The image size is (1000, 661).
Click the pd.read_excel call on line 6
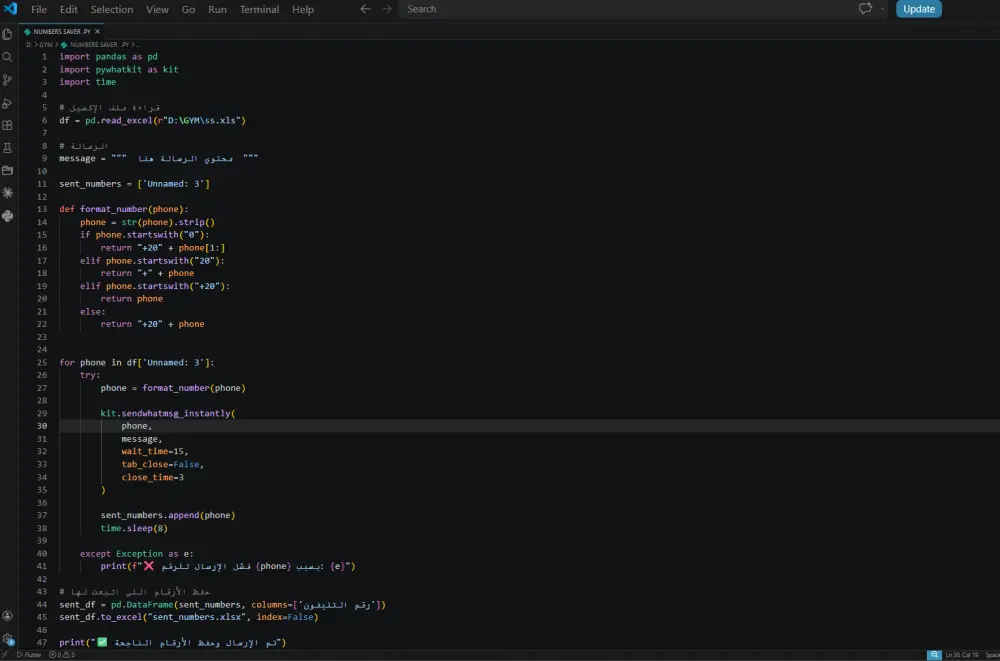point(165,120)
